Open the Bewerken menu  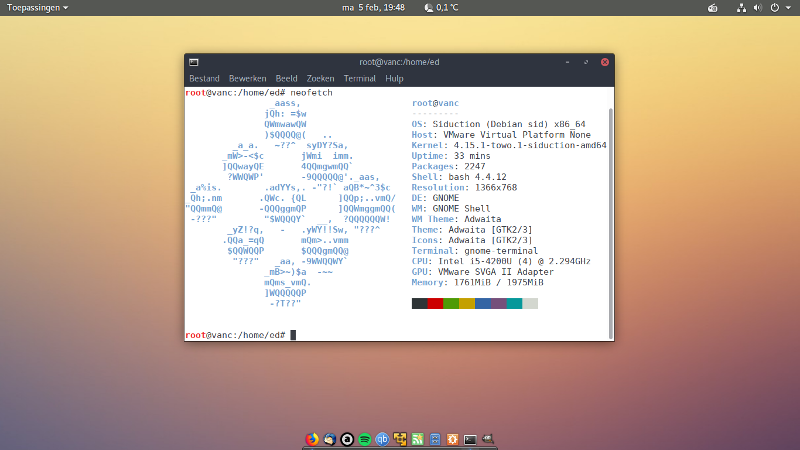click(x=247, y=79)
